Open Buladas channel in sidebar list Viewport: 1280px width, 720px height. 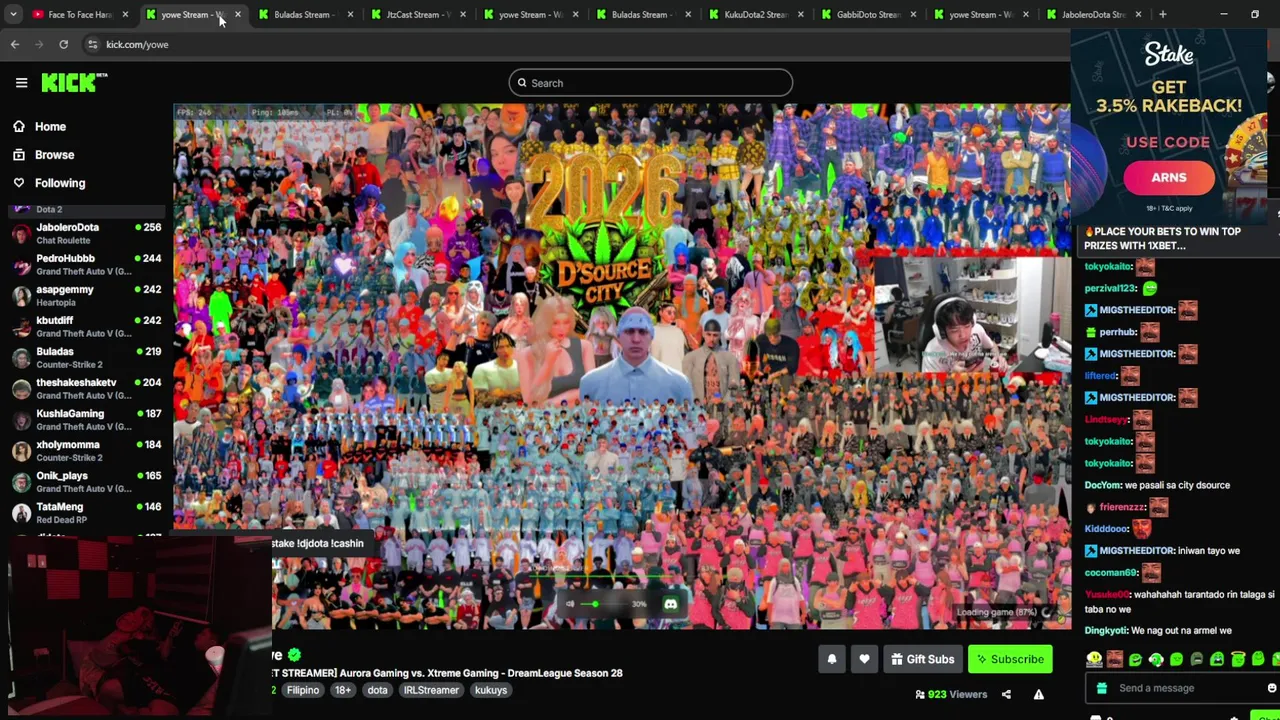coord(86,357)
